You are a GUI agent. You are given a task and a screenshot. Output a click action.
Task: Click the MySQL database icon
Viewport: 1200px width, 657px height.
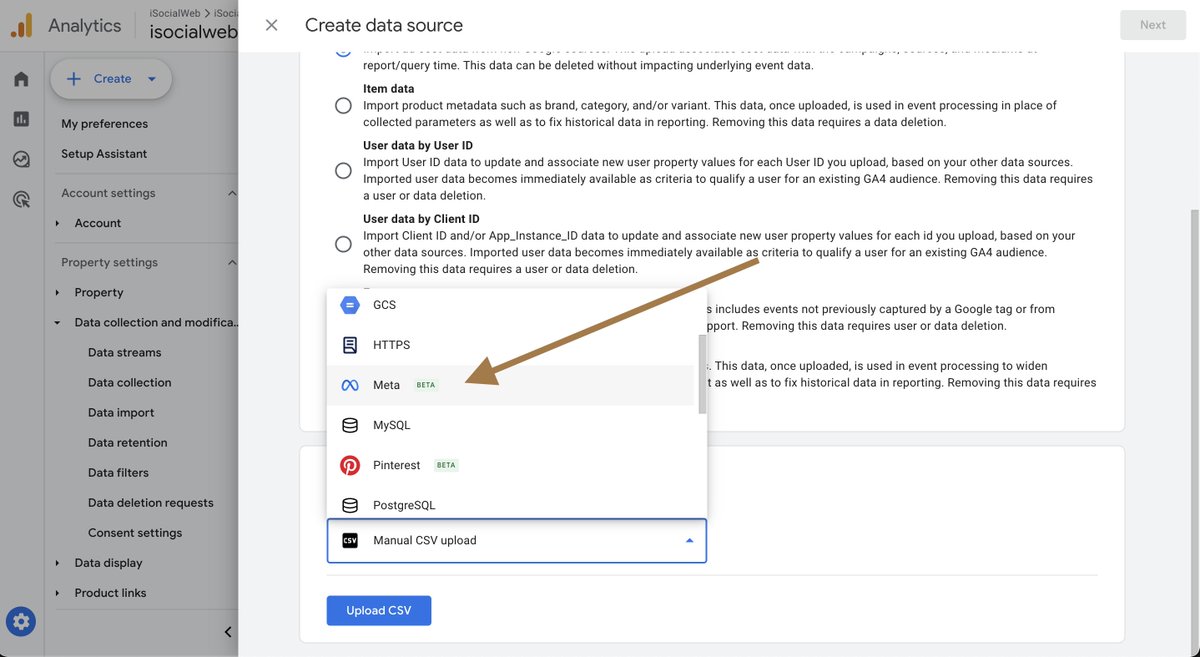click(350, 425)
